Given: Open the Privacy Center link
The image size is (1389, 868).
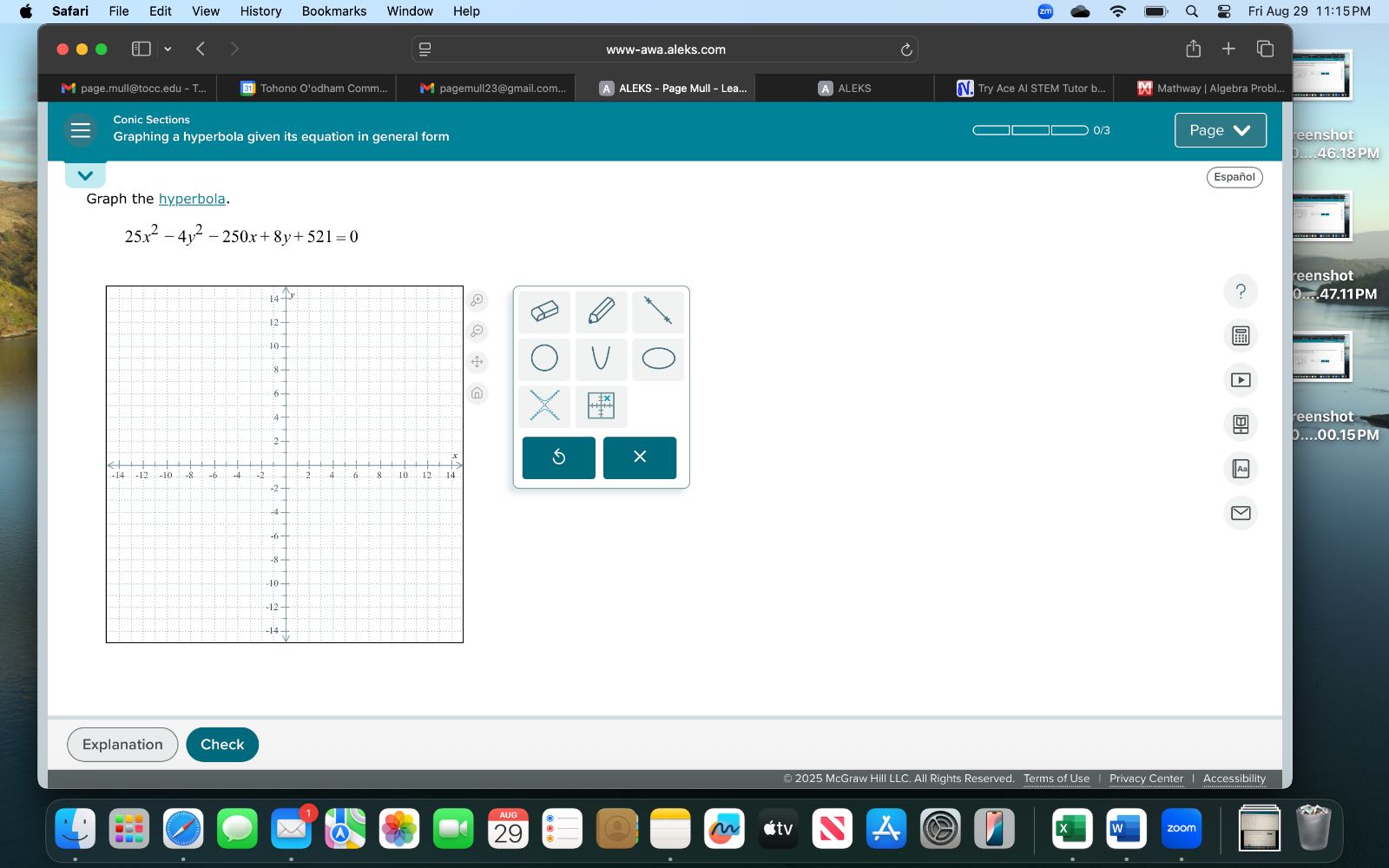Looking at the screenshot, I should tap(1146, 779).
